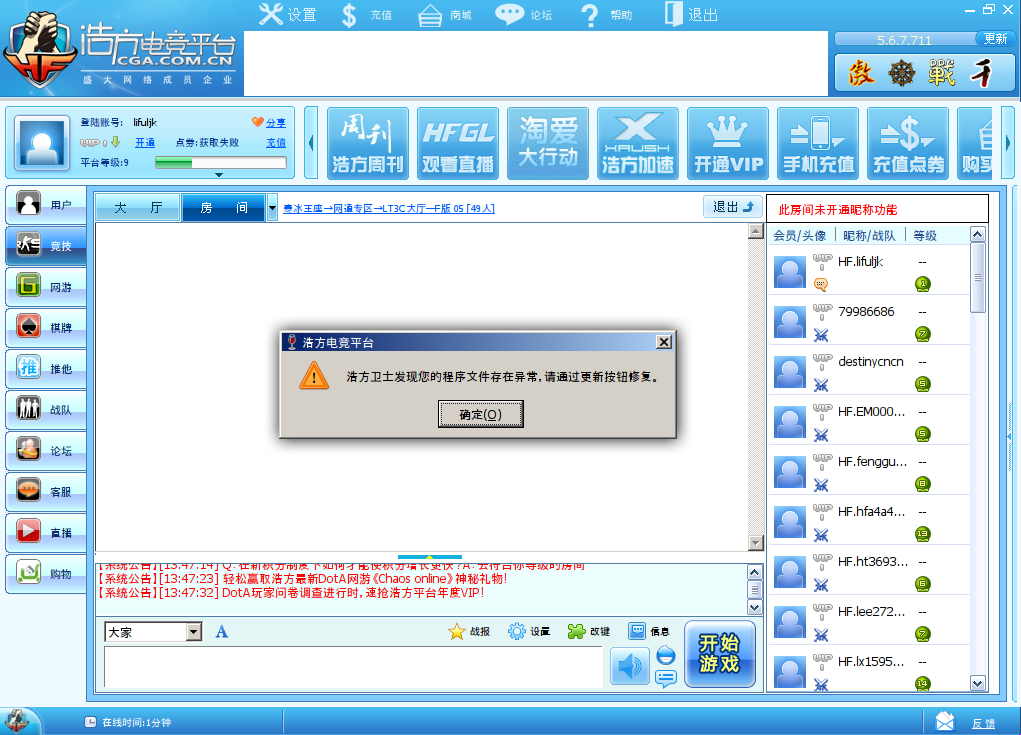Image resolution: width=1021 pixels, height=735 pixels.
Task: Open 直播 in the left sidebar
Action: (46, 533)
